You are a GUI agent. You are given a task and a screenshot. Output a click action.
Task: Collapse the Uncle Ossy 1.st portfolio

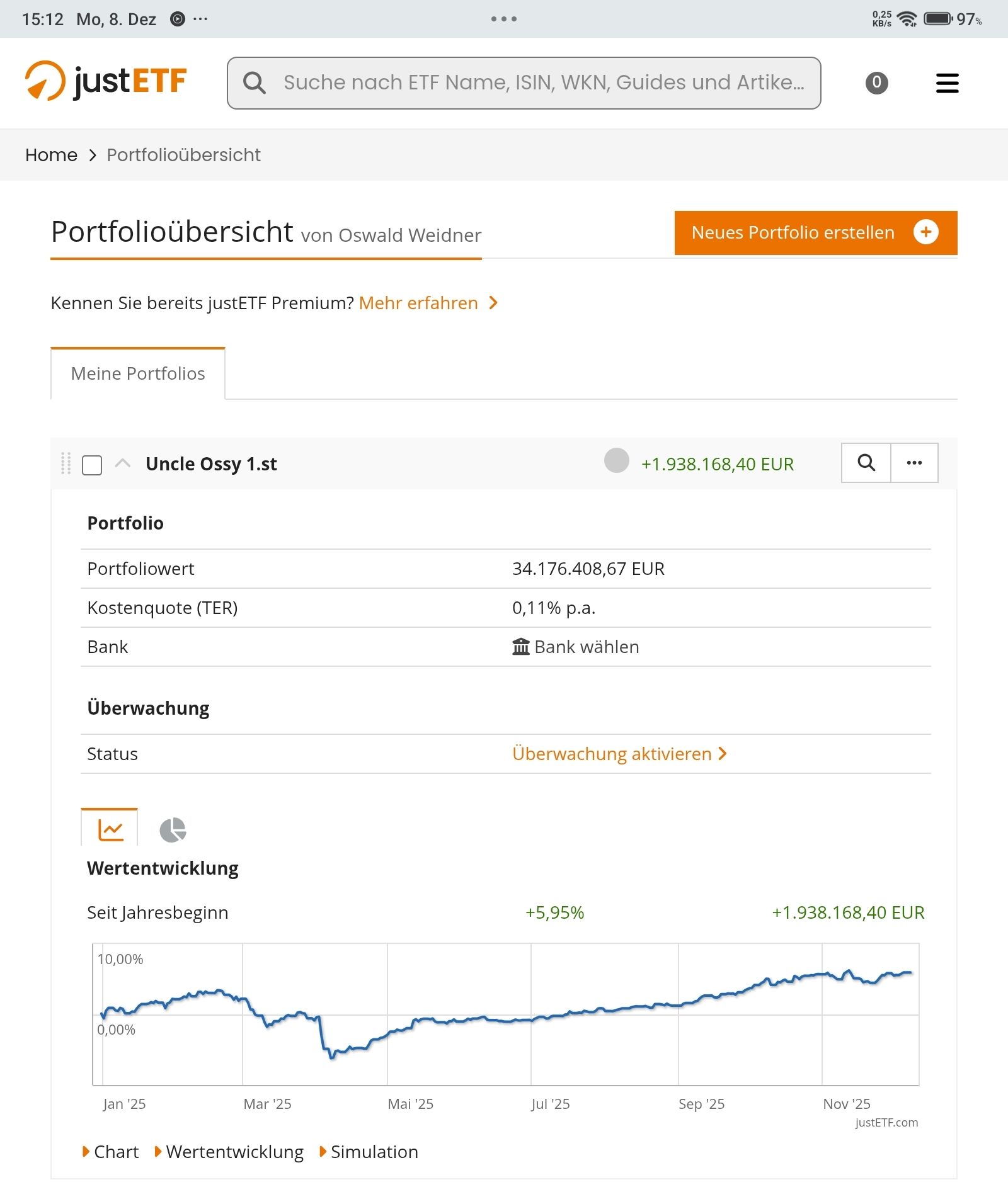tap(123, 463)
